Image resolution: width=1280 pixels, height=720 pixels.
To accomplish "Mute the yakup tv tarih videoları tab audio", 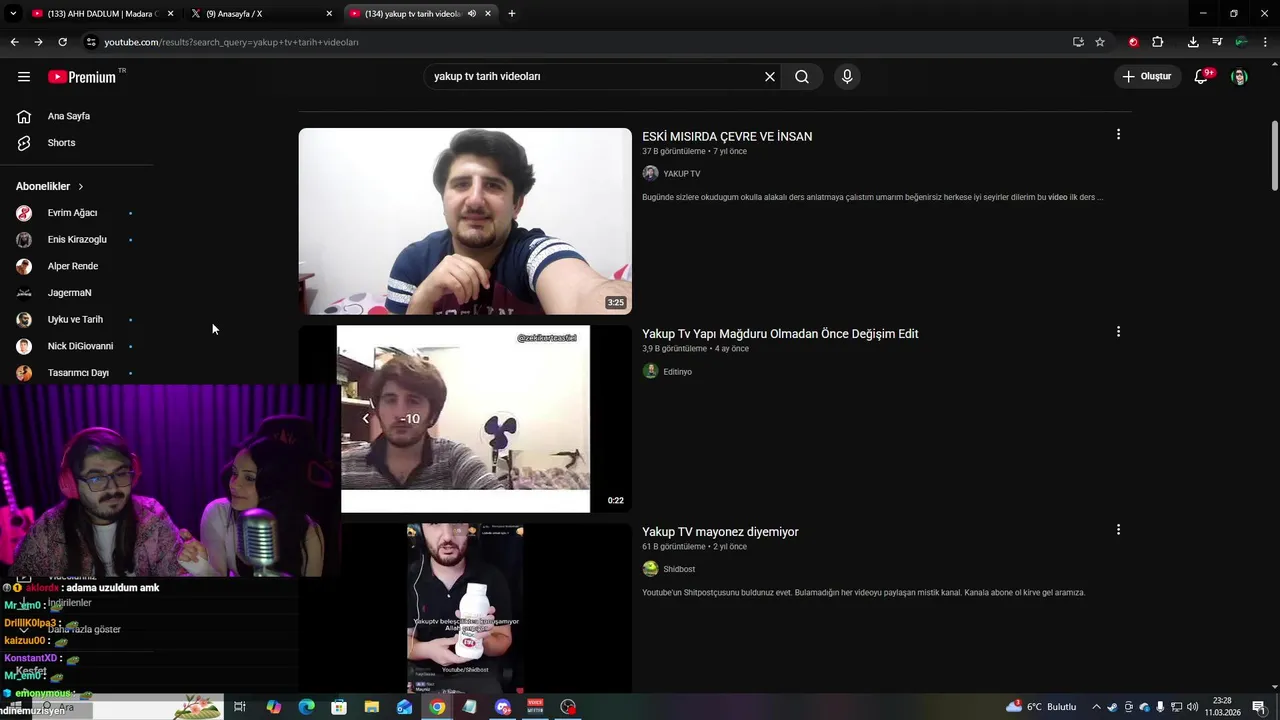I will click(471, 14).
